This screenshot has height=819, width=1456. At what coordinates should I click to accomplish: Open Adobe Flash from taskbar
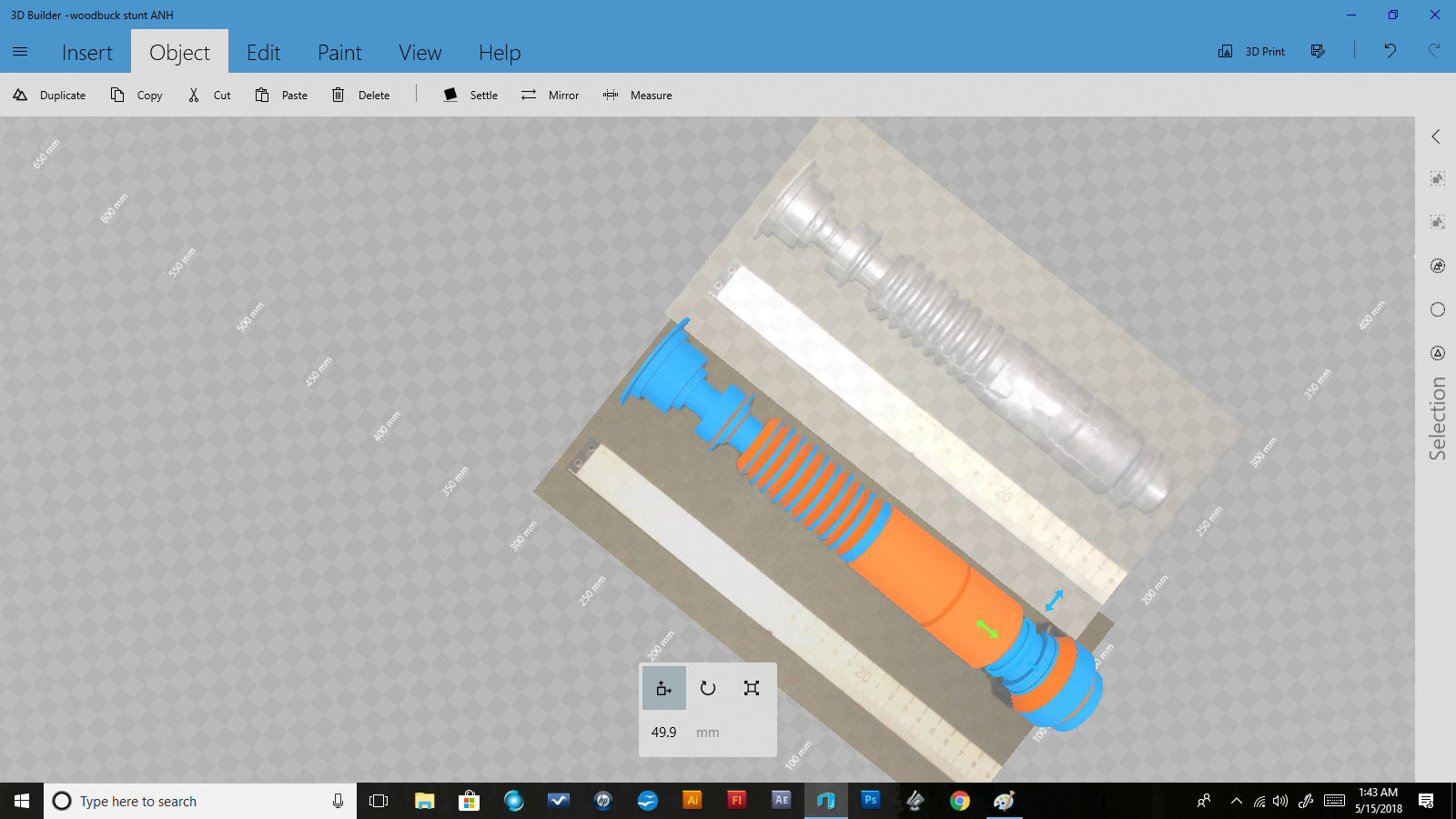tap(737, 801)
